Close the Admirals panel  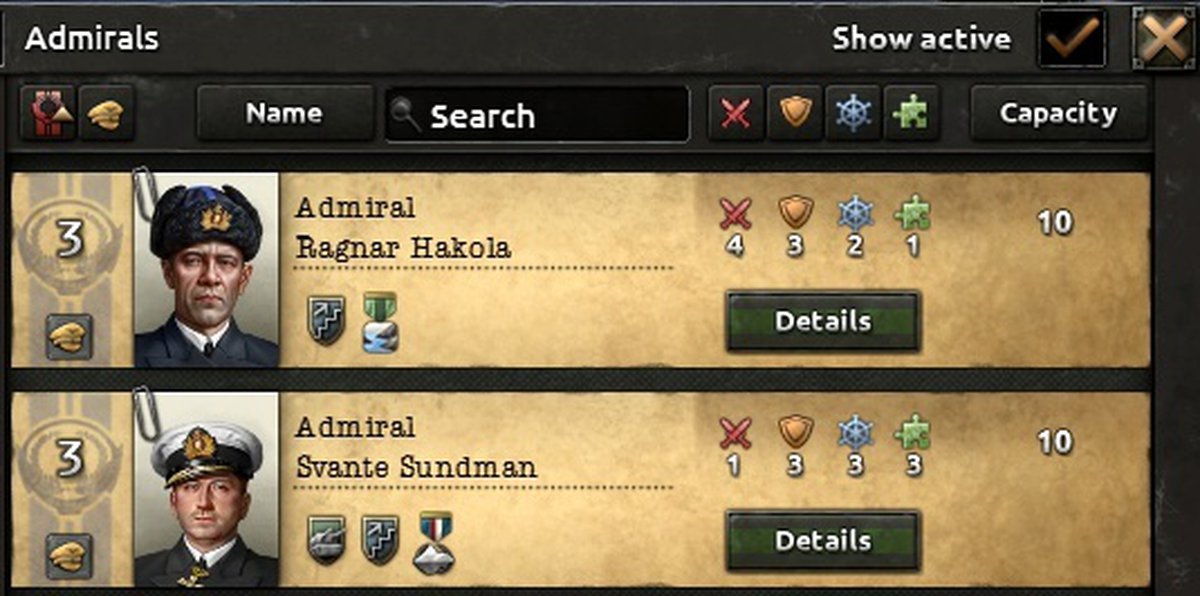pos(1163,39)
